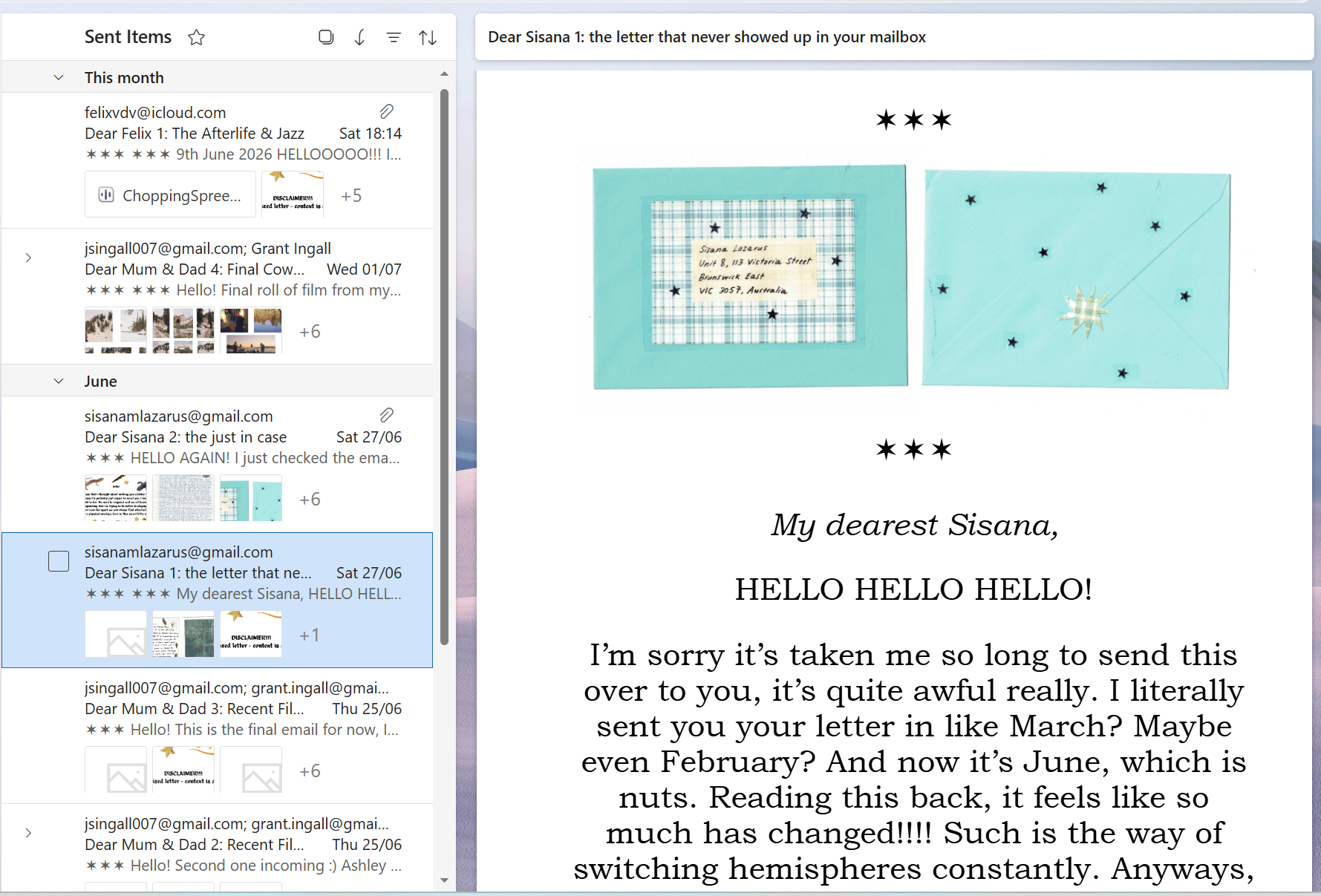Click scroll up arrow of message list
Image resolution: width=1321 pixels, height=896 pixels.
[444, 73]
